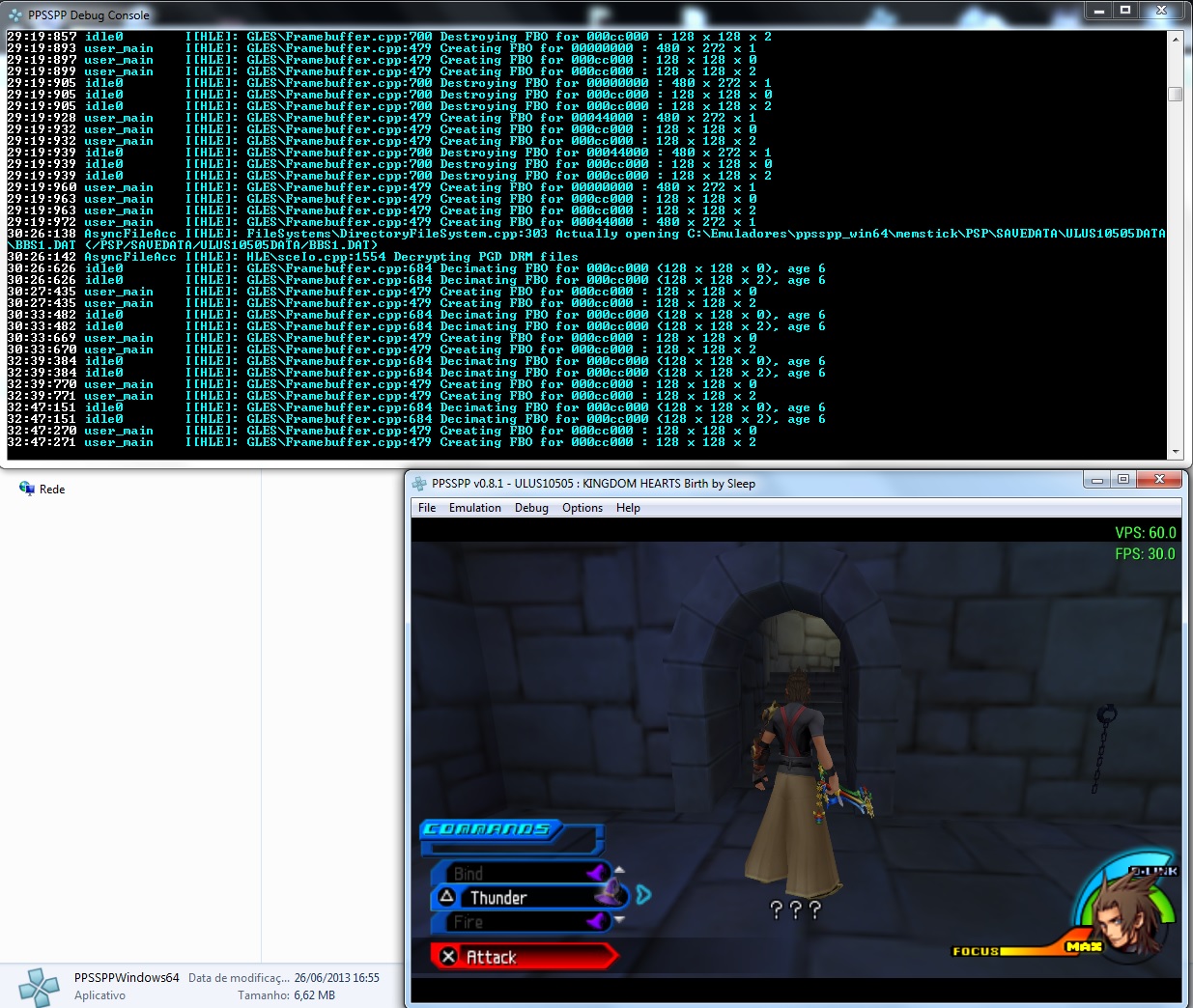
Task: Click the PPSSPP game window title icon
Action: click(x=419, y=484)
